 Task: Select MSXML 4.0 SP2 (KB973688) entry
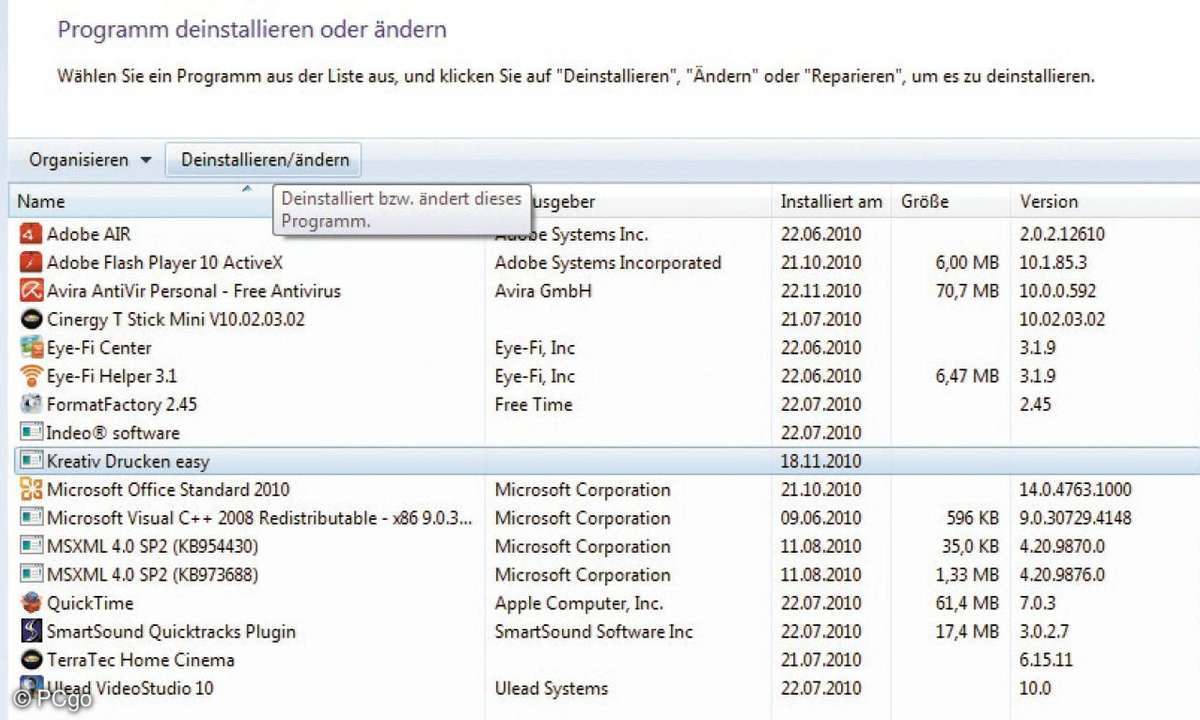pyautogui.click(x=152, y=574)
